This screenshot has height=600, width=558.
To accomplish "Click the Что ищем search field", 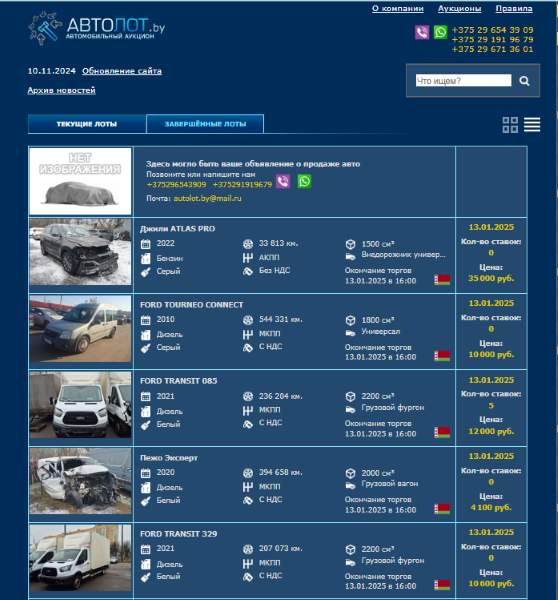I will pos(463,80).
